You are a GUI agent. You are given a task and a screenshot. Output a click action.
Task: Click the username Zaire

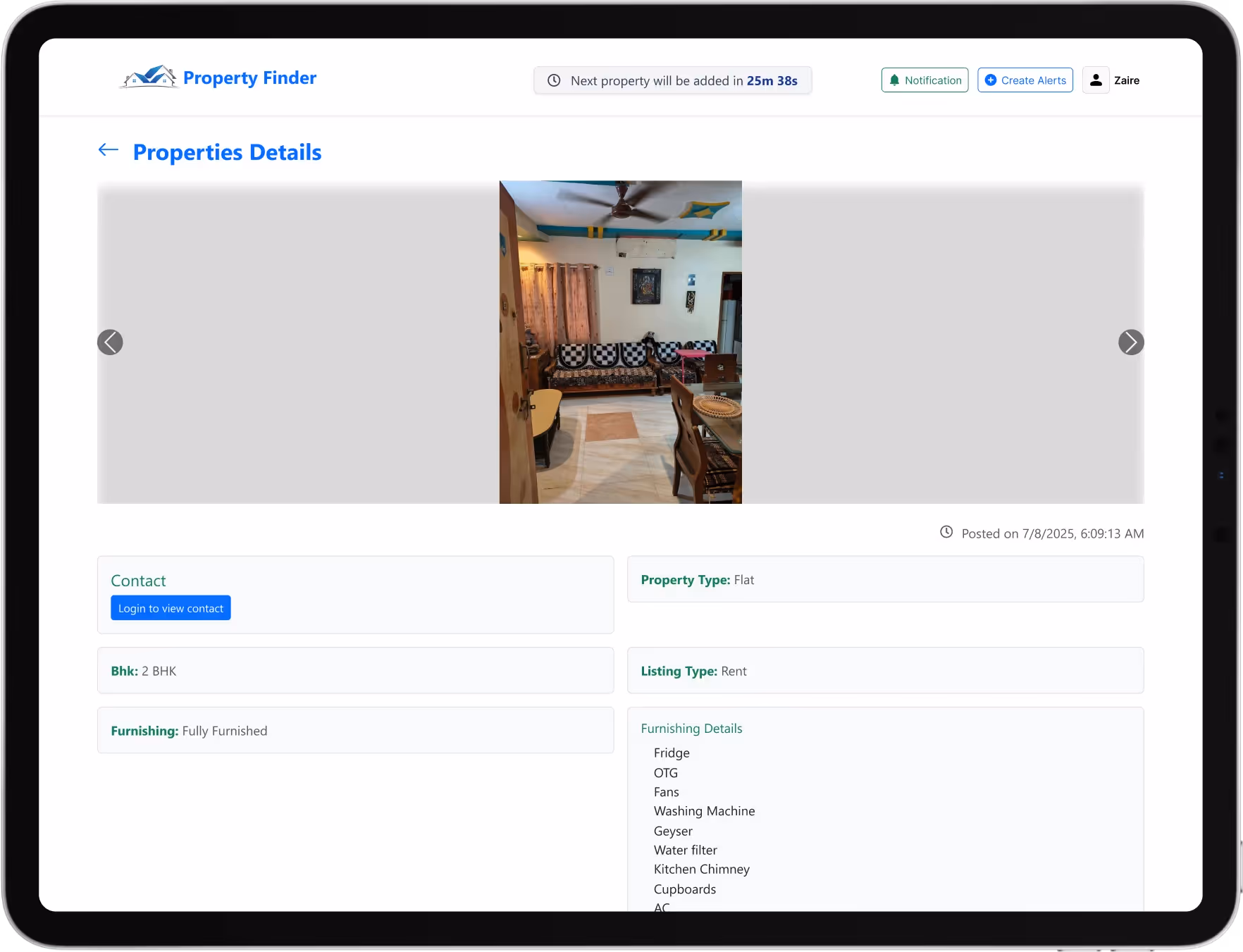pos(1126,80)
